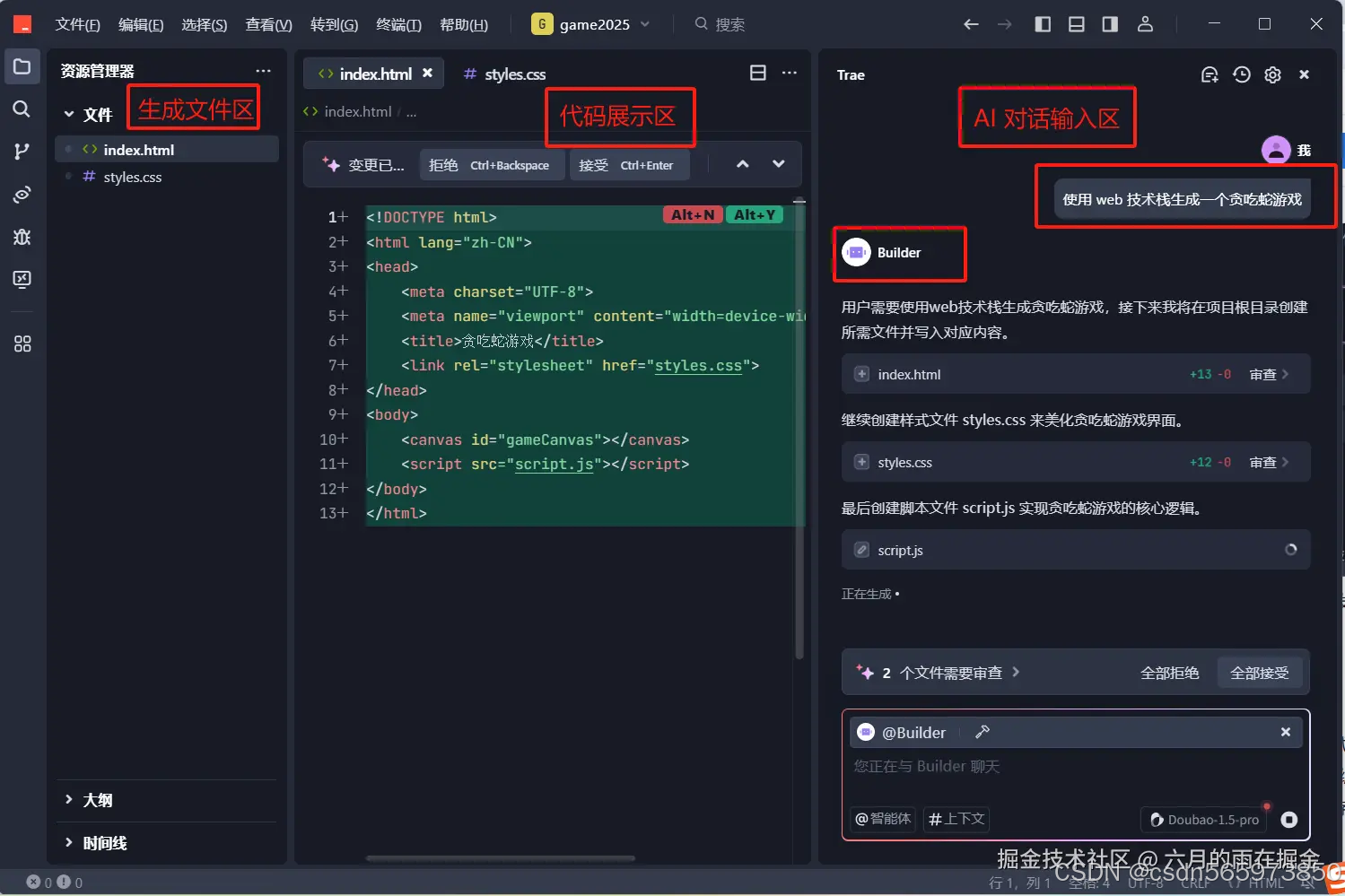Open editor more actions ellipsis
Image resolution: width=1345 pixels, height=896 pixels.
tap(790, 73)
